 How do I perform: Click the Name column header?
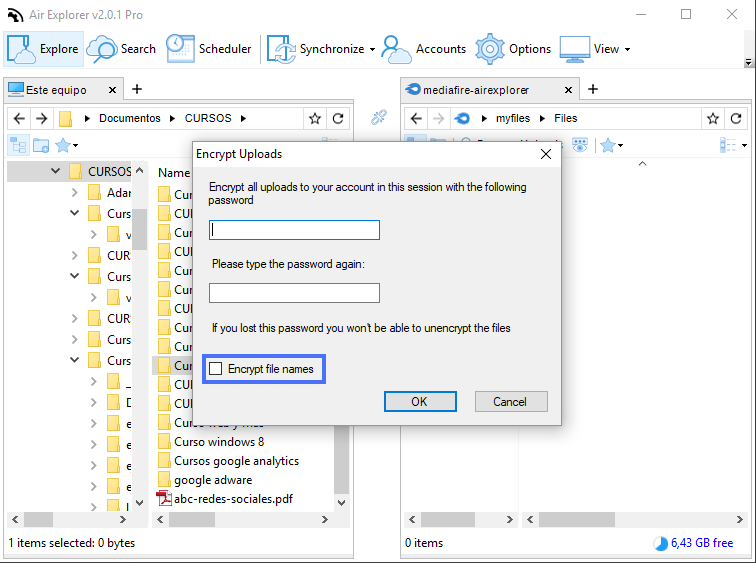tap(174, 173)
